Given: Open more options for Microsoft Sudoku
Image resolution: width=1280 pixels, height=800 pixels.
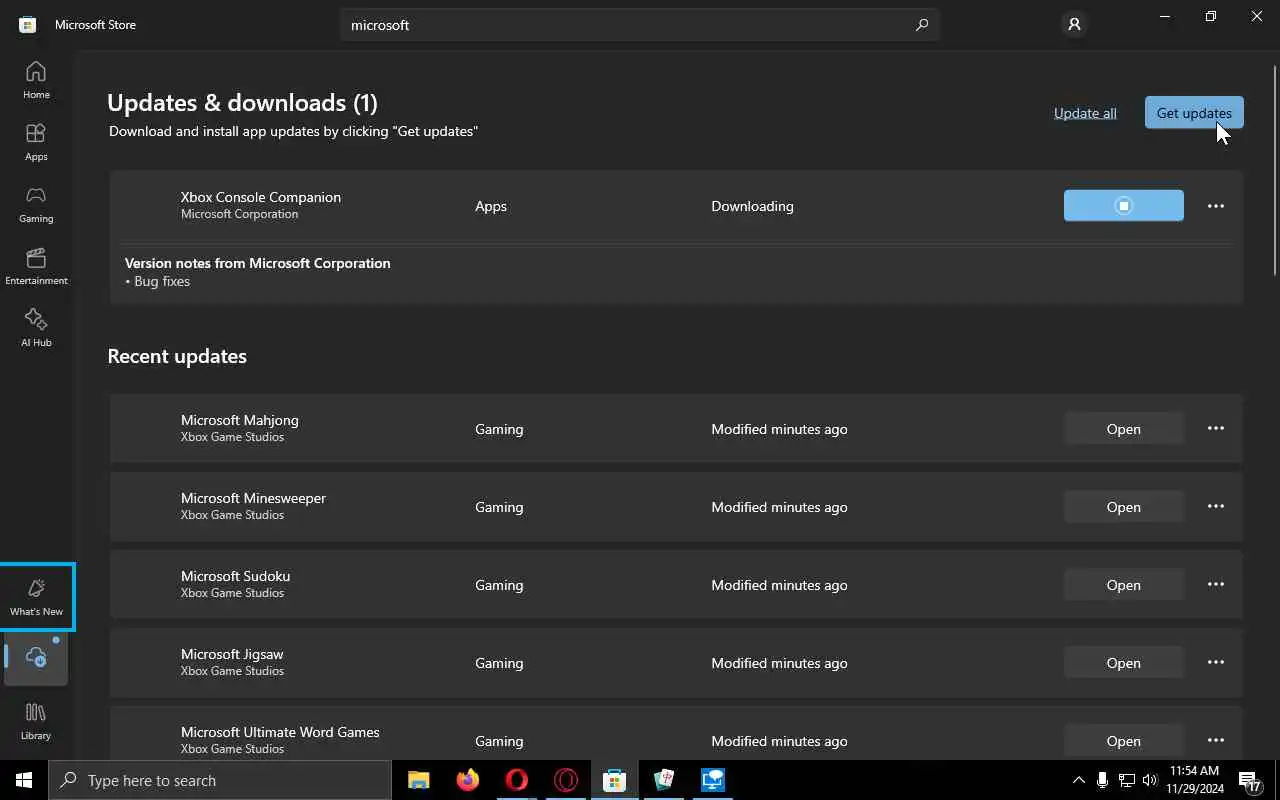Looking at the screenshot, I should click(x=1216, y=584).
